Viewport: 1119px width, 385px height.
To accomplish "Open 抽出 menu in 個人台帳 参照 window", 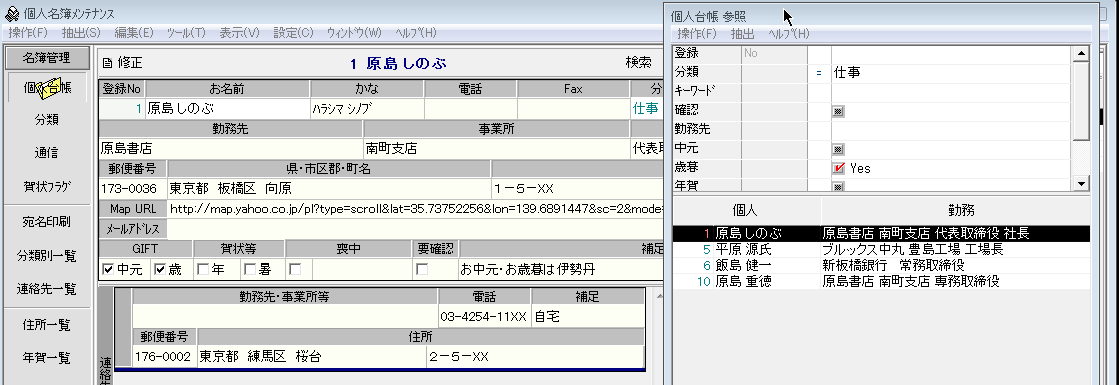I will click(742, 34).
